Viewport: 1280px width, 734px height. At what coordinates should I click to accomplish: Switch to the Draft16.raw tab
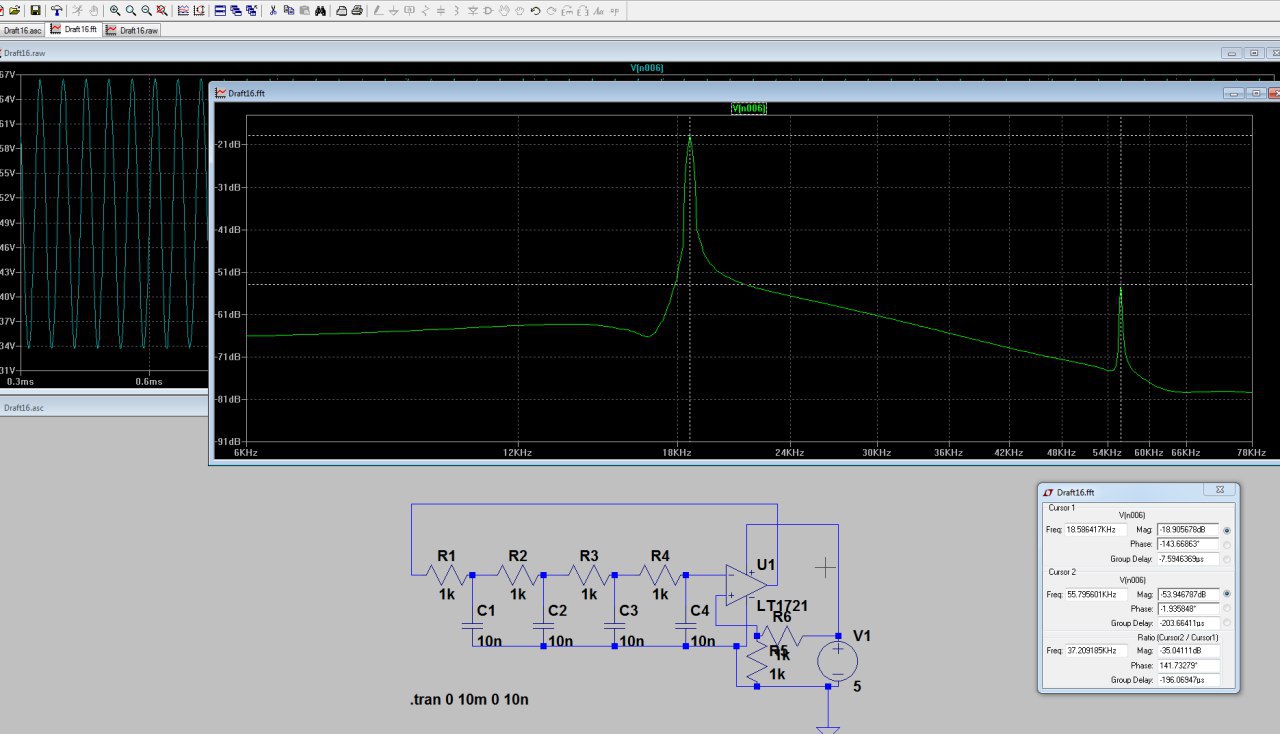click(x=132, y=30)
